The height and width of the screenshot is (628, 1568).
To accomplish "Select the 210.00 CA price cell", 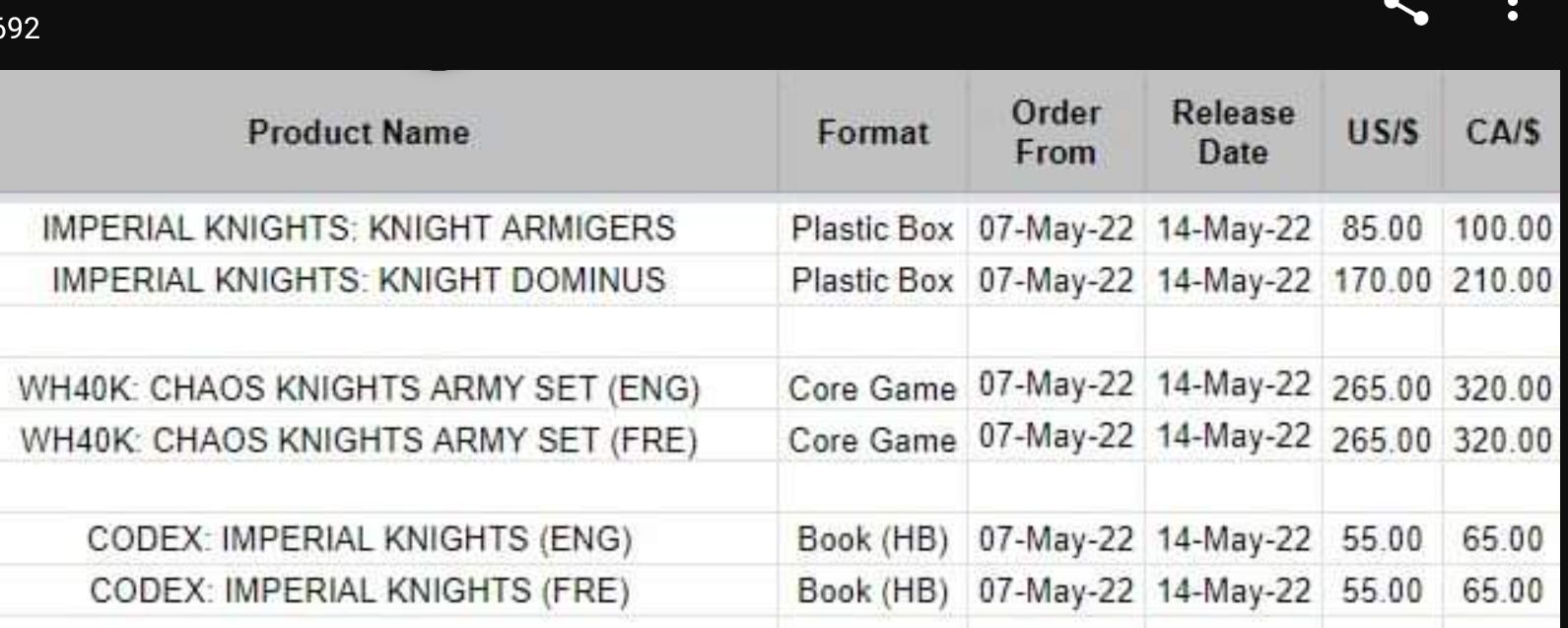I will (1501, 280).
